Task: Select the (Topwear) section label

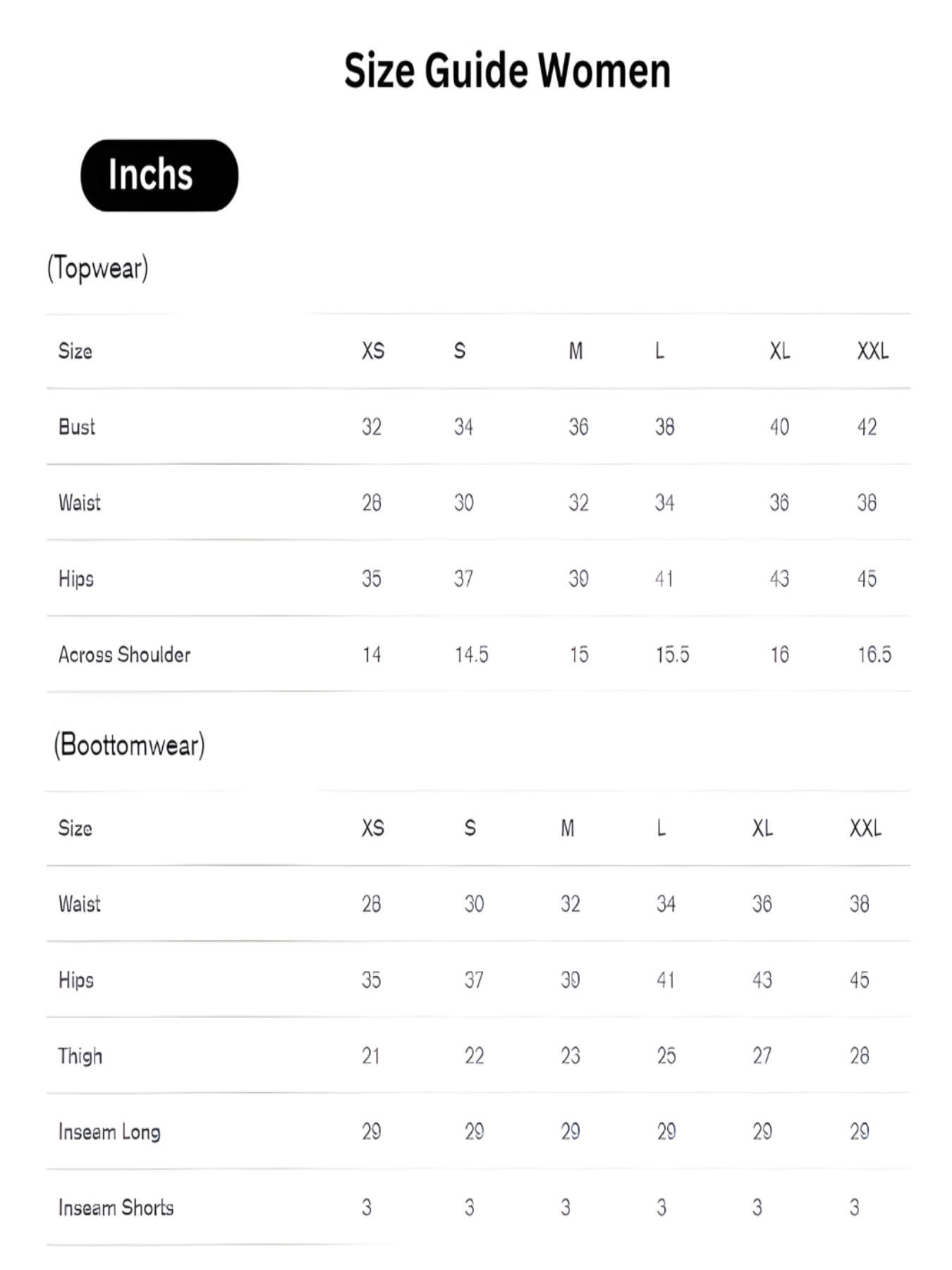Action: pos(97,268)
